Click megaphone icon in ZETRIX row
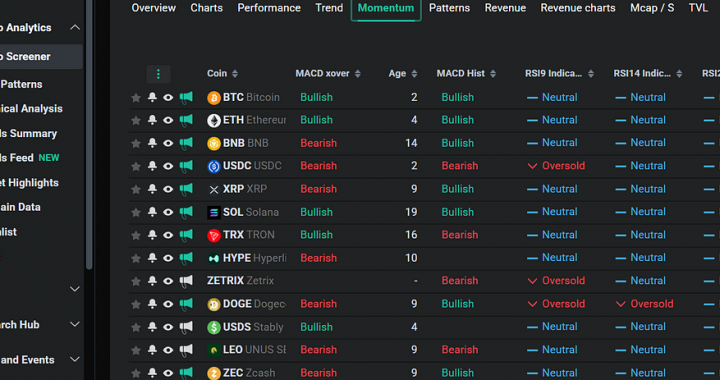Viewport: 720px width, 380px height. click(x=186, y=280)
